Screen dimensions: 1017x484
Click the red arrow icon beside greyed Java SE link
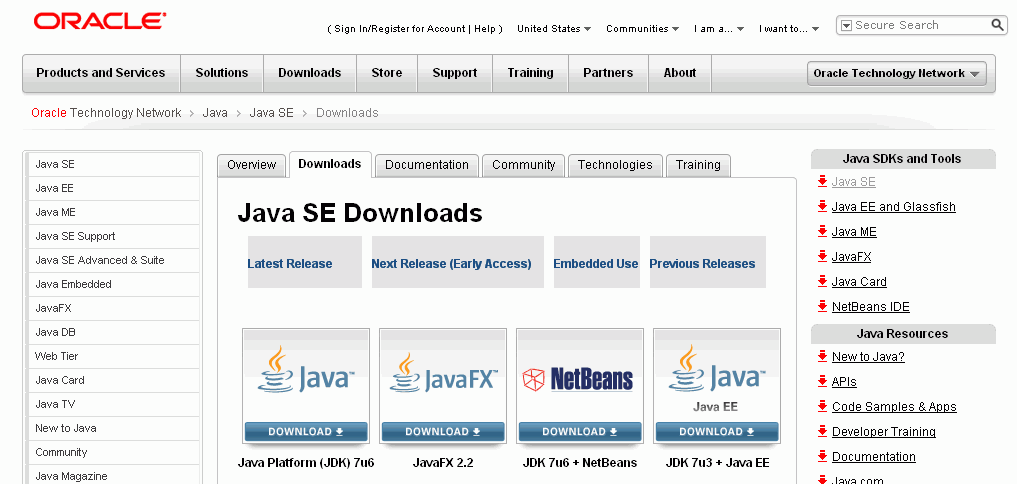coord(822,181)
